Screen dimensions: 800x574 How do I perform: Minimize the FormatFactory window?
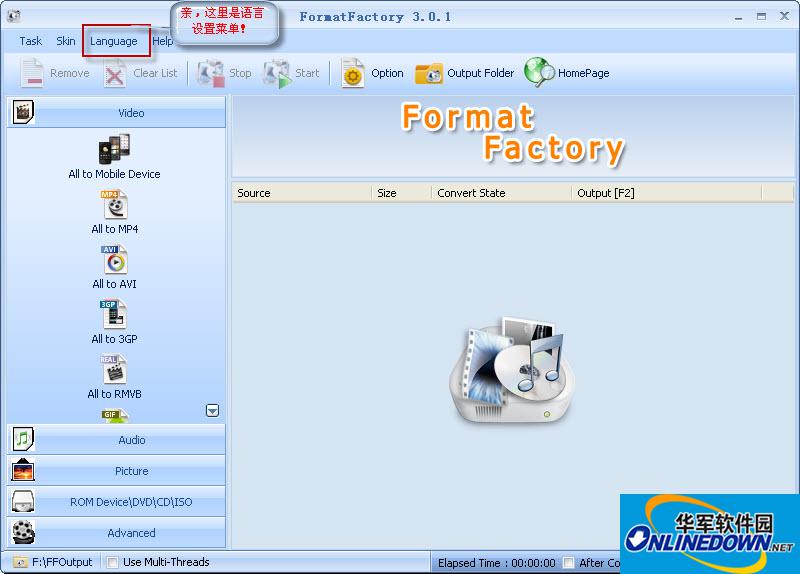[738, 17]
